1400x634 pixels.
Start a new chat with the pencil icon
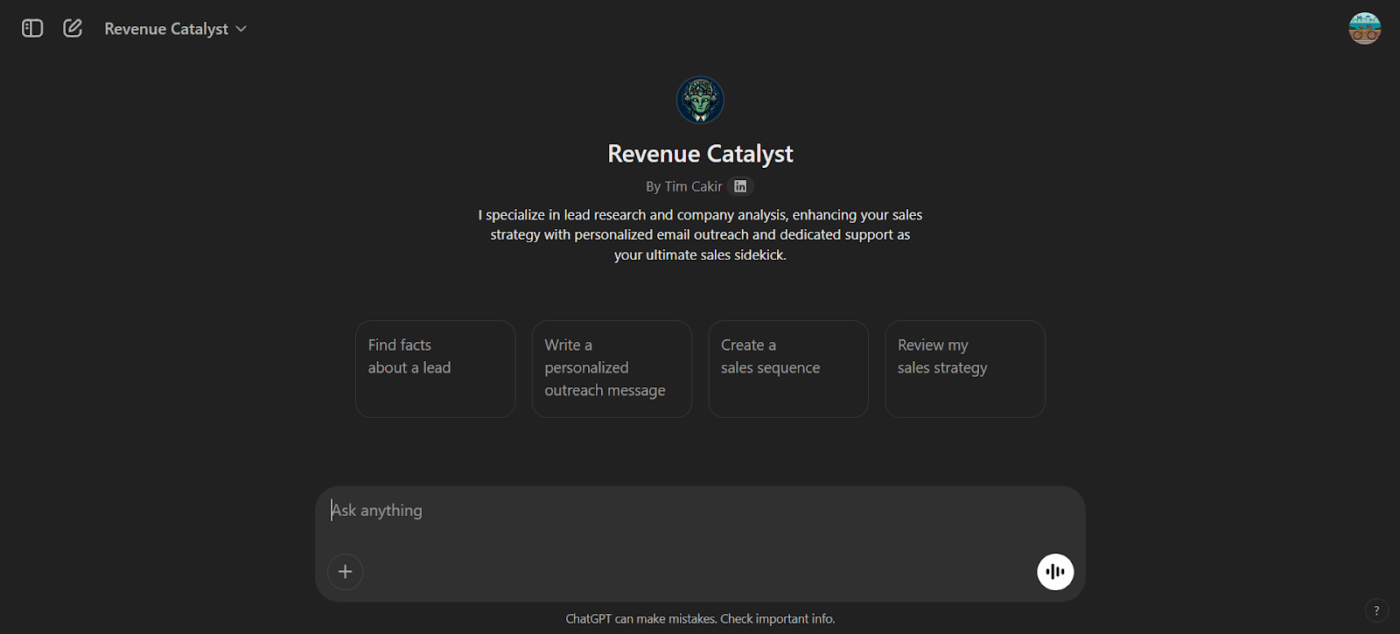(73, 29)
